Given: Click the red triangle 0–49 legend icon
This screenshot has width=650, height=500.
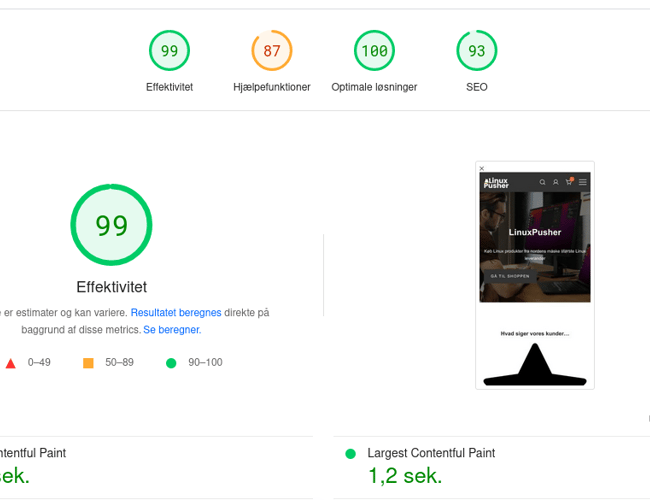Looking at the screenshot, I should tap(11, 363).
